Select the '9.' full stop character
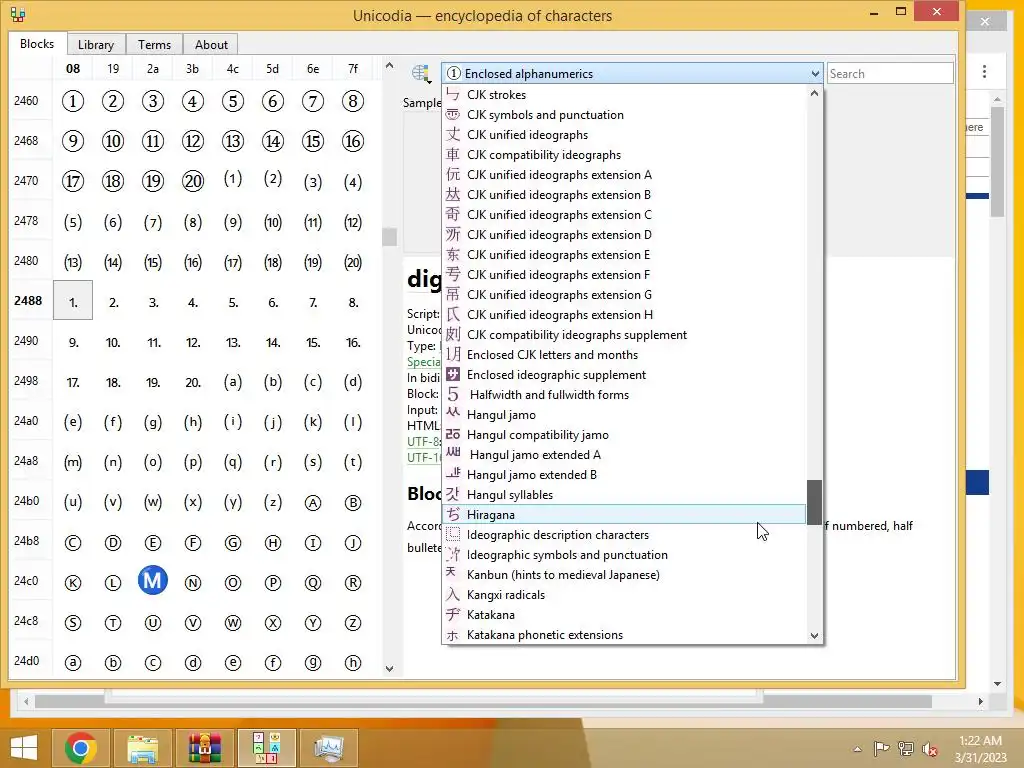The image size is (1024, 768). point(73,343)
